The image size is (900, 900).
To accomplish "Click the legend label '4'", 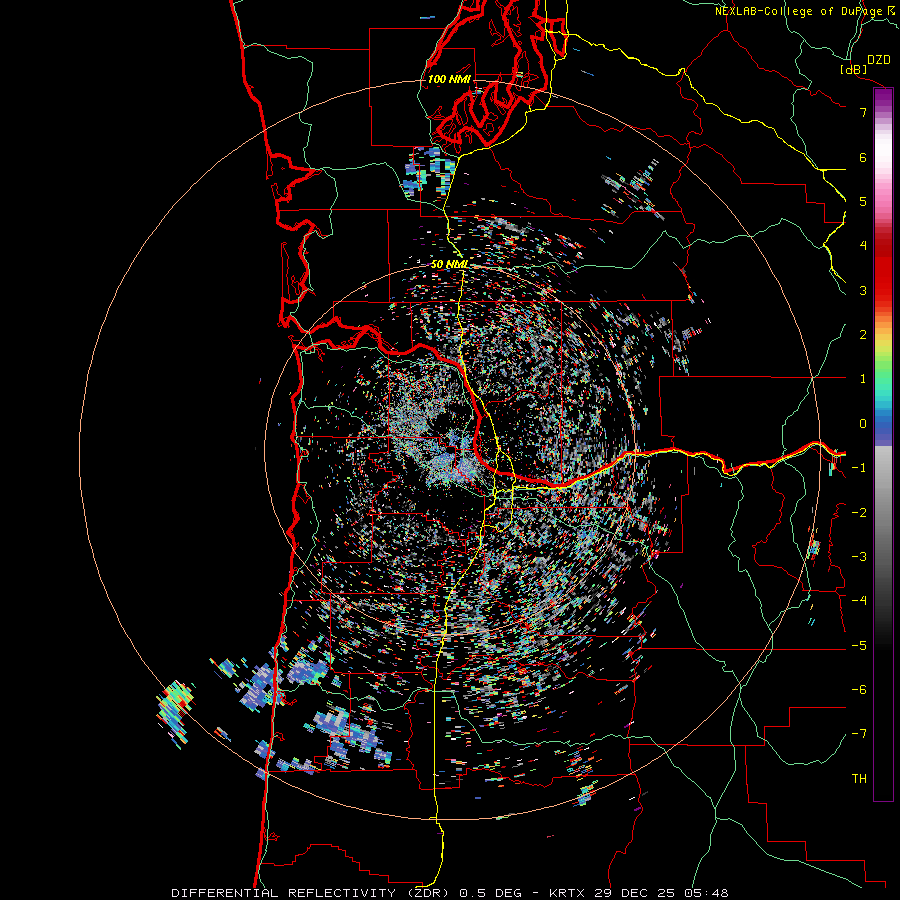I will [x=863, y=246].
